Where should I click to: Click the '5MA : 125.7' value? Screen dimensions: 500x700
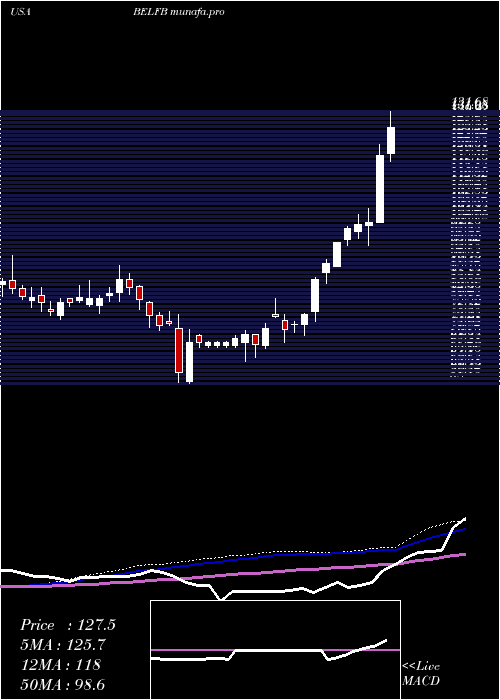coord(64,645)
